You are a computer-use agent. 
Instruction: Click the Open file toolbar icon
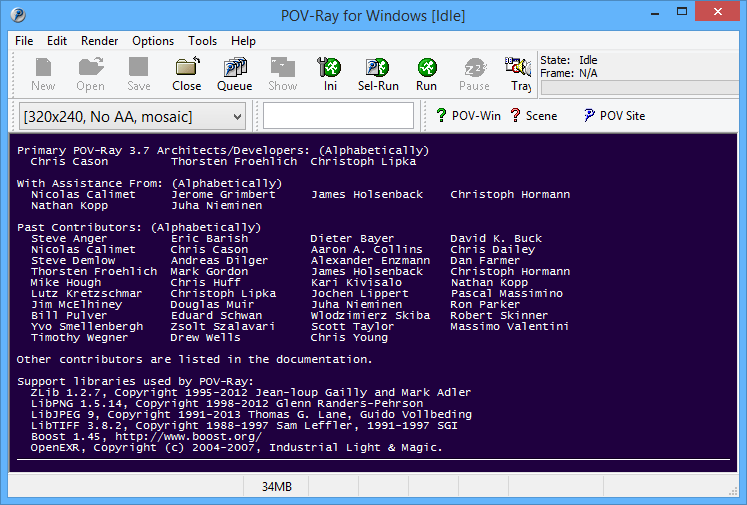click(x=91, y=74)
